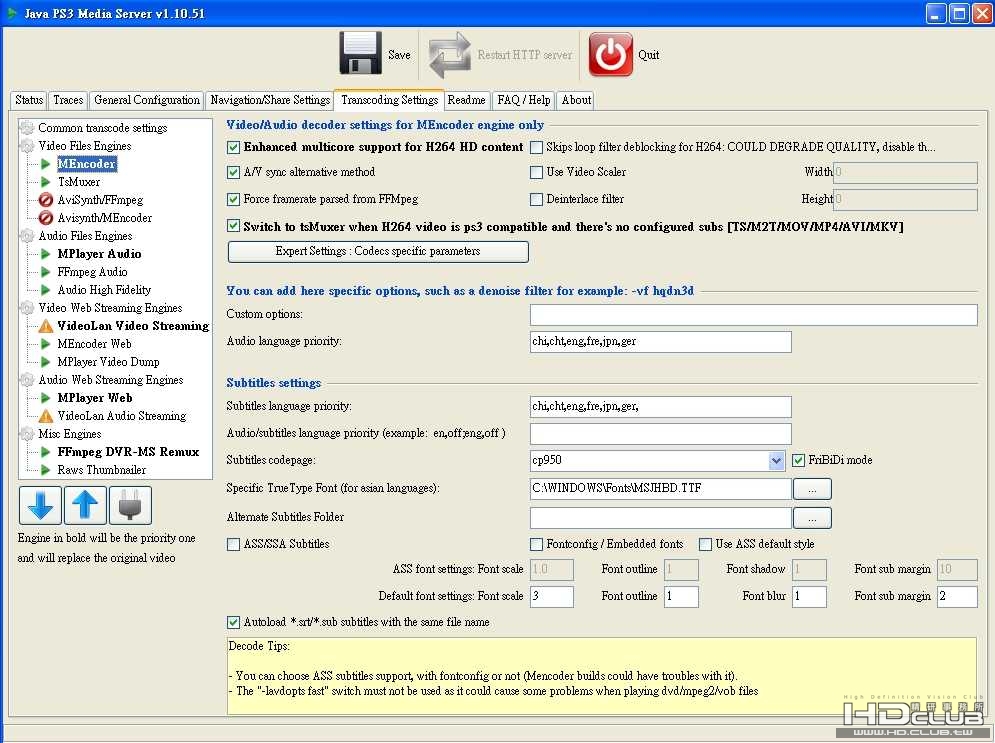Viewport: 995px width, 743px height.
Task: Switch to Navigation/Share Settings tab
Action: 270,100
